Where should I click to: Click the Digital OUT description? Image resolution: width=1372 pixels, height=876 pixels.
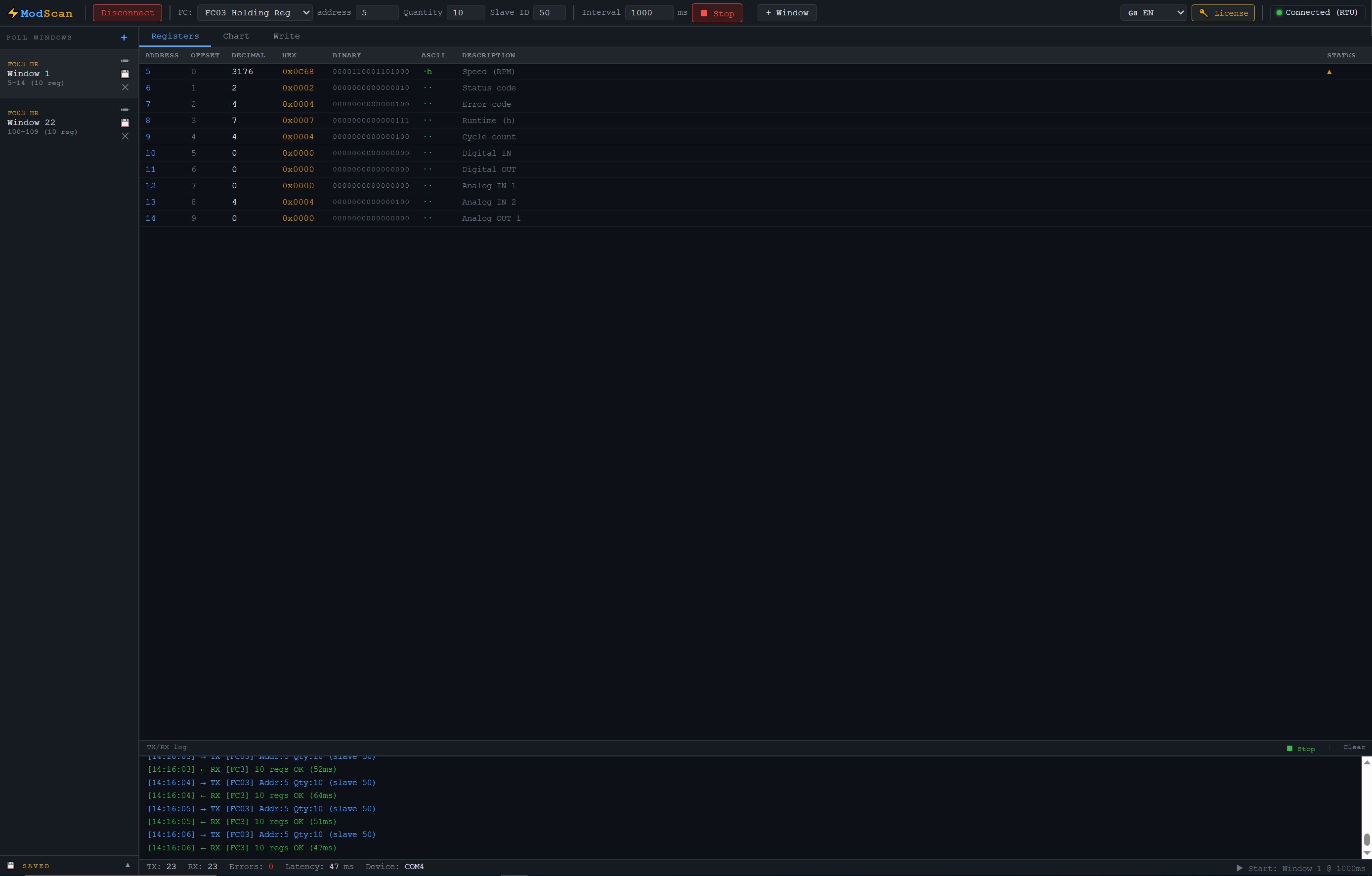click(489, 170)
